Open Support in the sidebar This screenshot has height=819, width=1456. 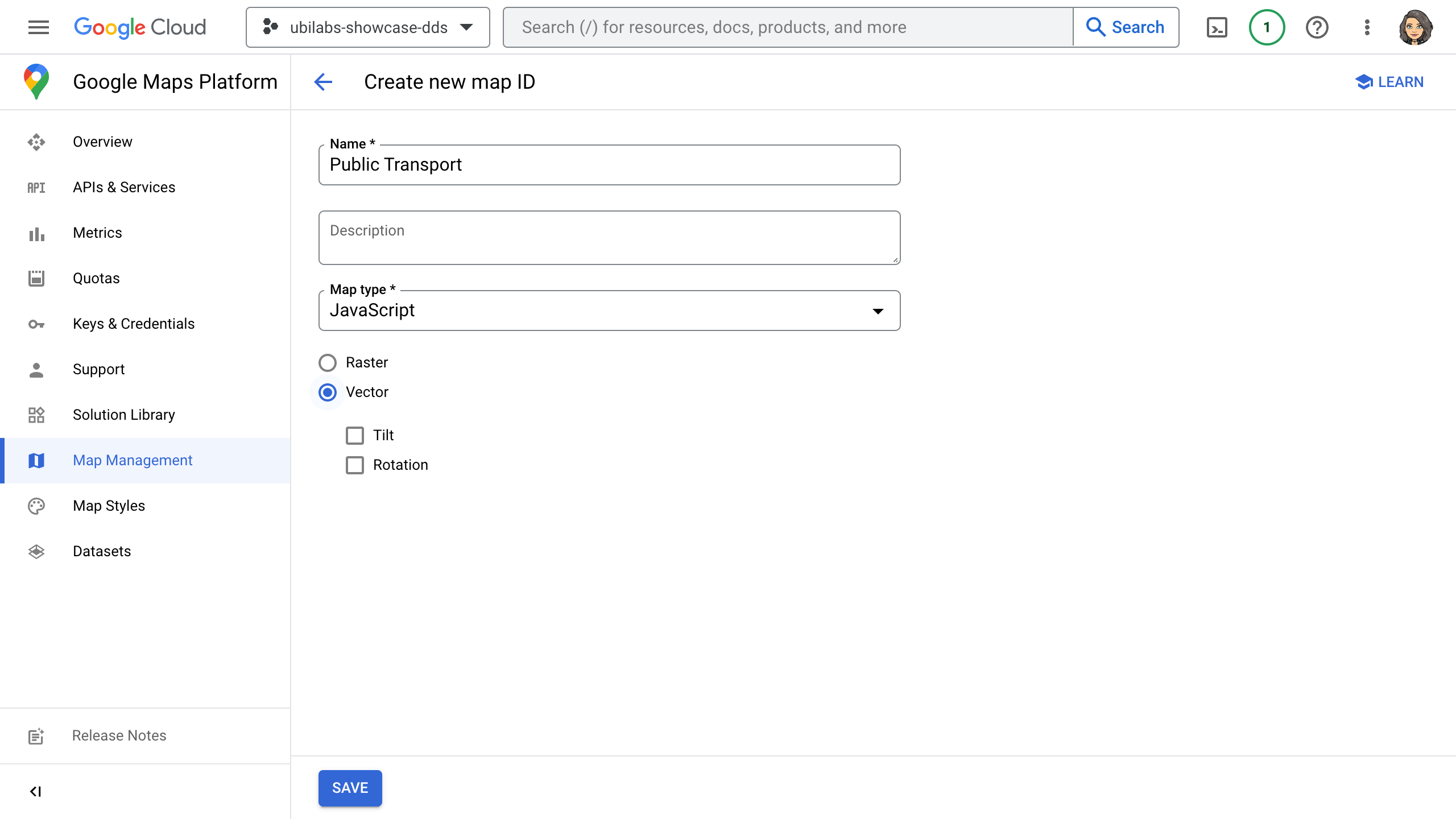[145, 369]
